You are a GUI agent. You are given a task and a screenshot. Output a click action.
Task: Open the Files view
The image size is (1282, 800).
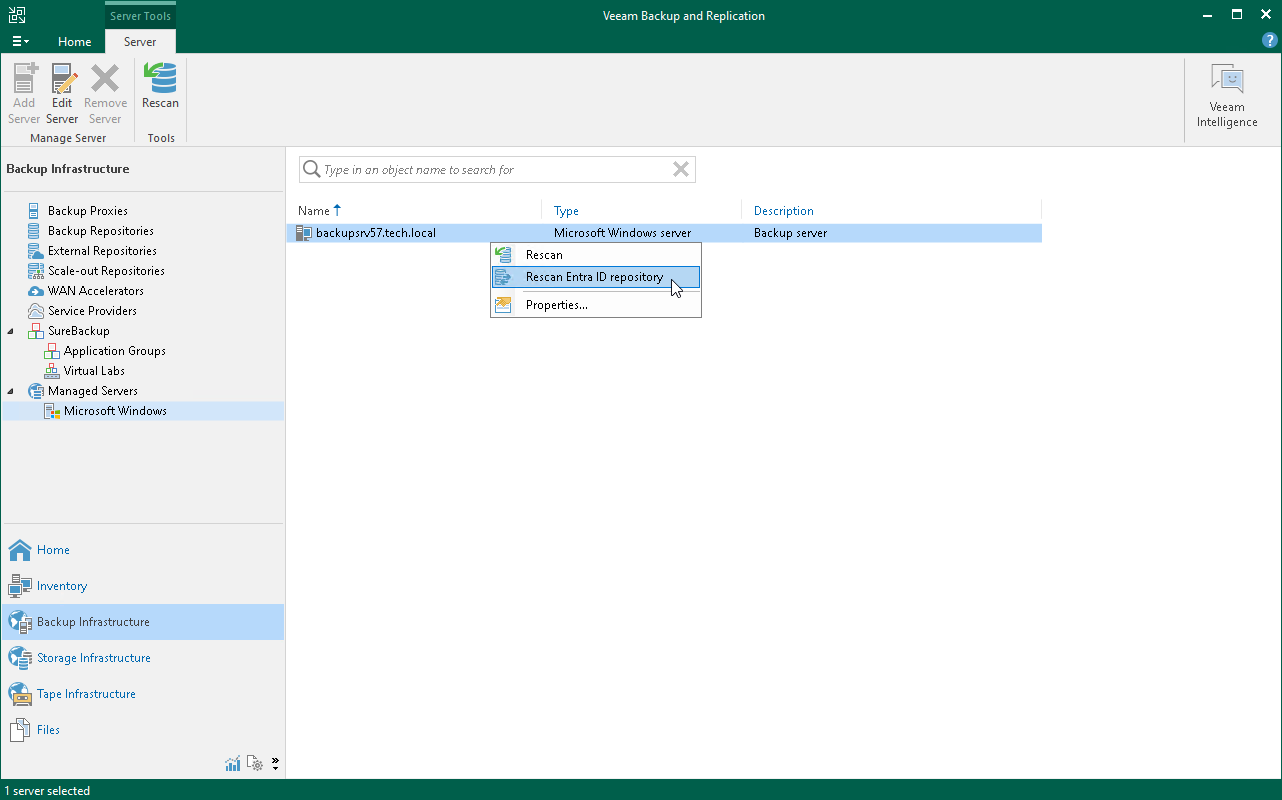(143, 730)
